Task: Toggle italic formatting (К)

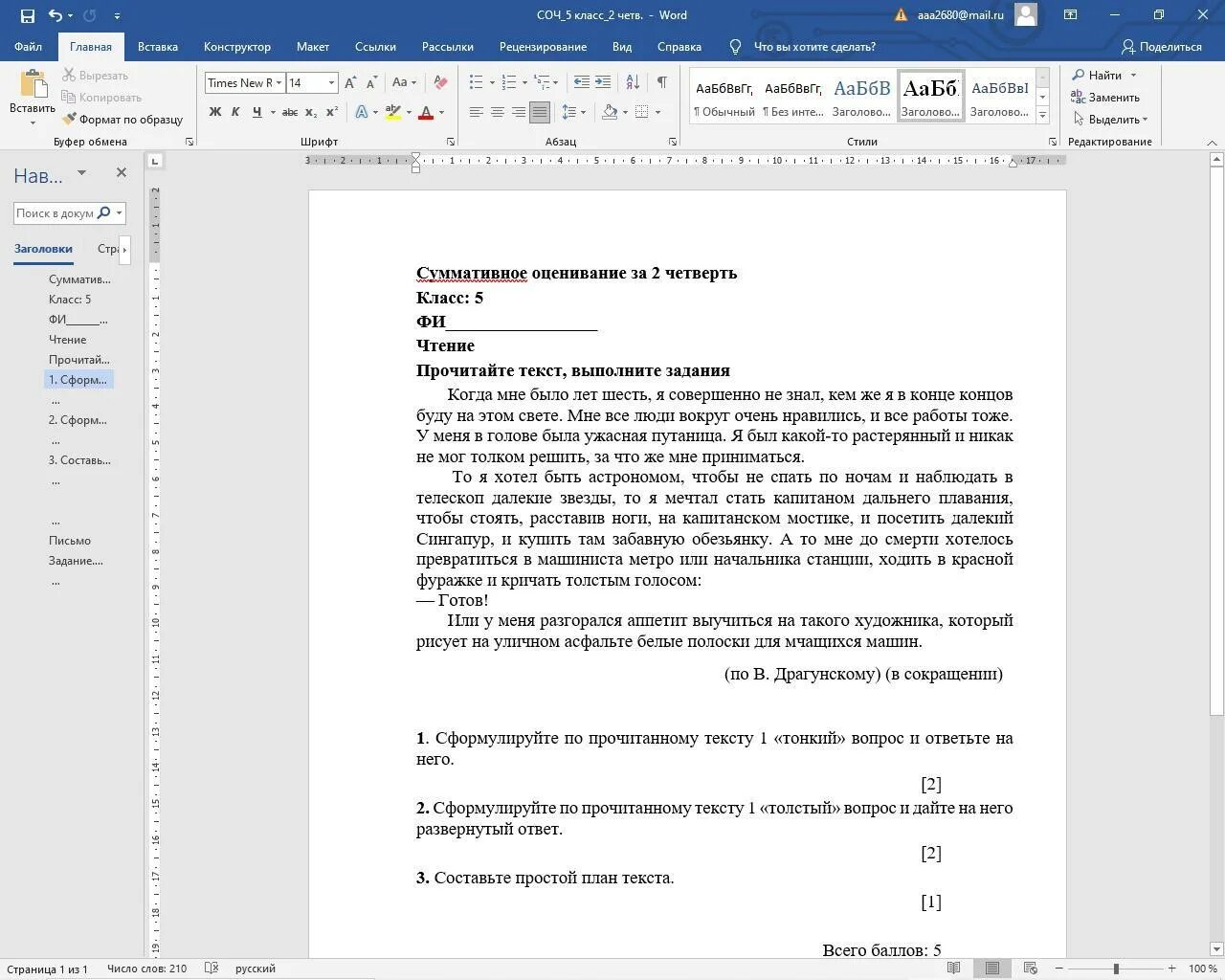Action: pyautogui.click(x=235, y=112)
